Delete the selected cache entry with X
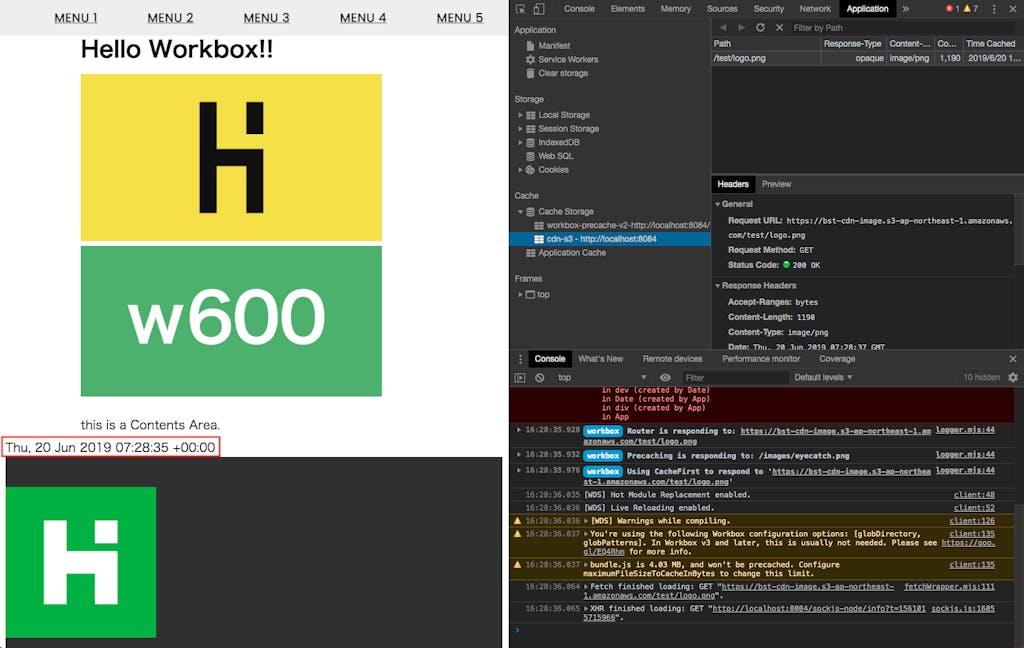 coord(779,27)
